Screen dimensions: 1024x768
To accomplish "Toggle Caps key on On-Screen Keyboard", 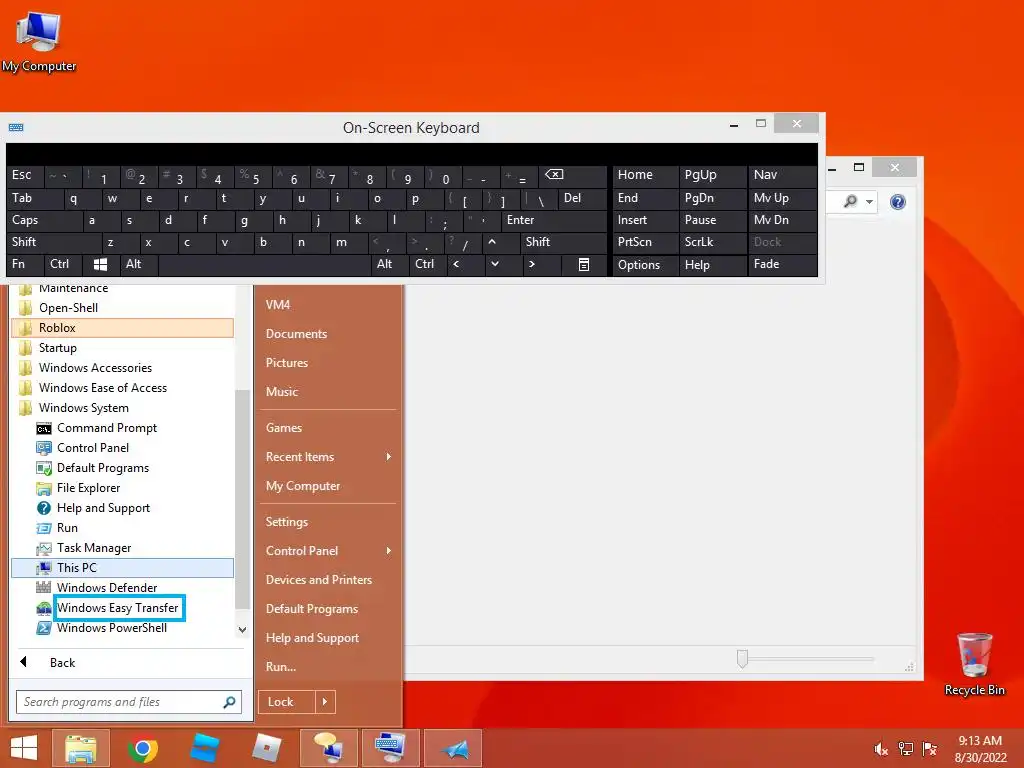I will [44, 221].
